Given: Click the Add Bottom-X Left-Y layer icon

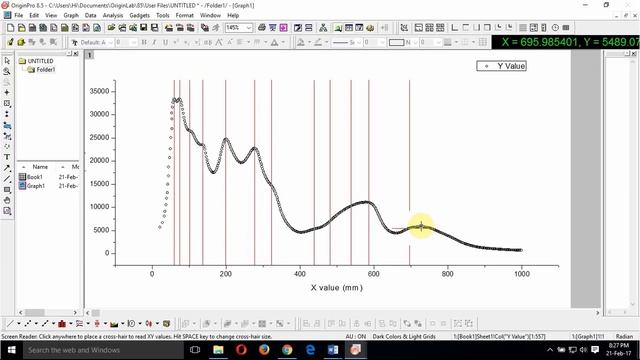Looking at the screenshot, I should [x=454, y=28].
